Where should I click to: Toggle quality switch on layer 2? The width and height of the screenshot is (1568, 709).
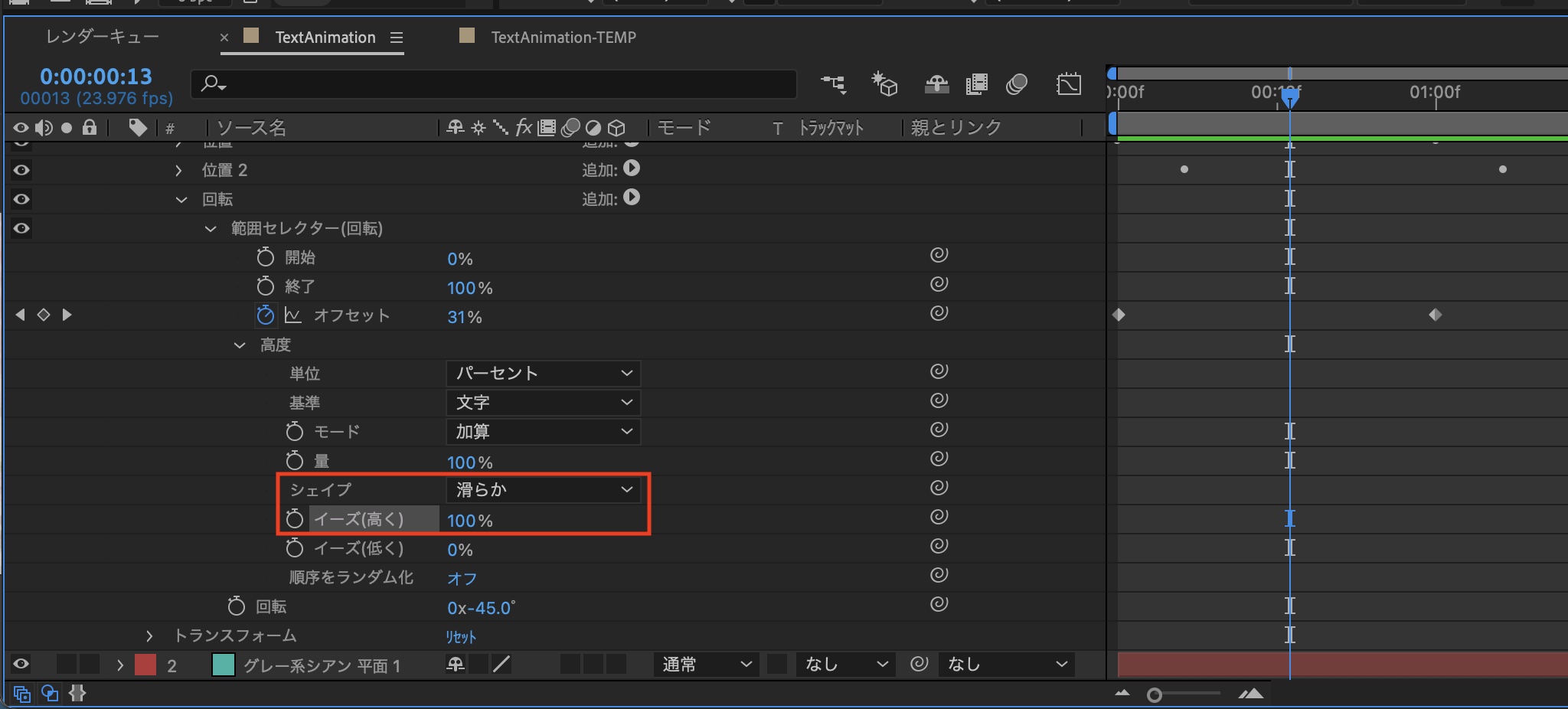[x=501, y=665]
